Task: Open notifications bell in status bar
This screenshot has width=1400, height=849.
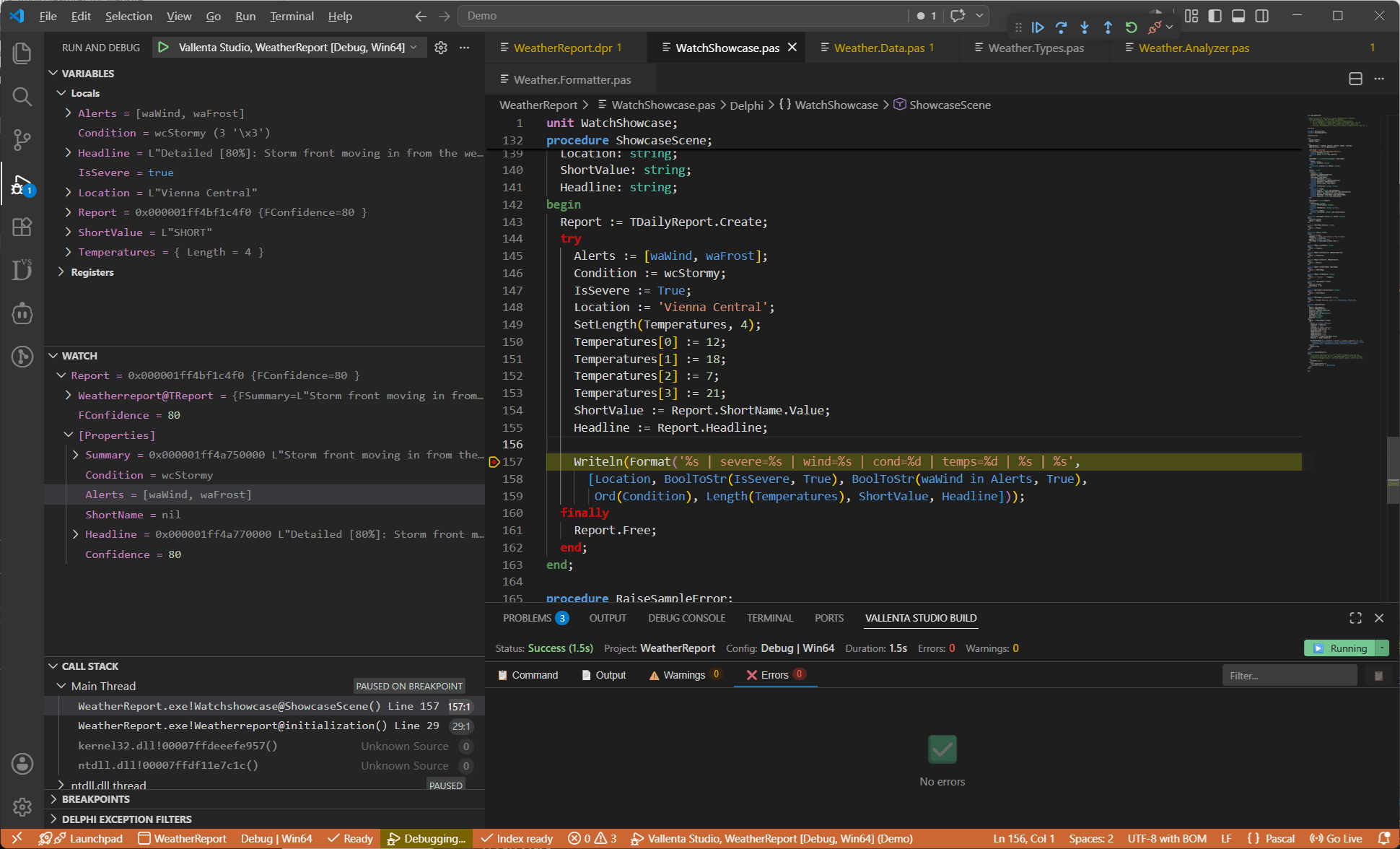Action: [1383, 838]
